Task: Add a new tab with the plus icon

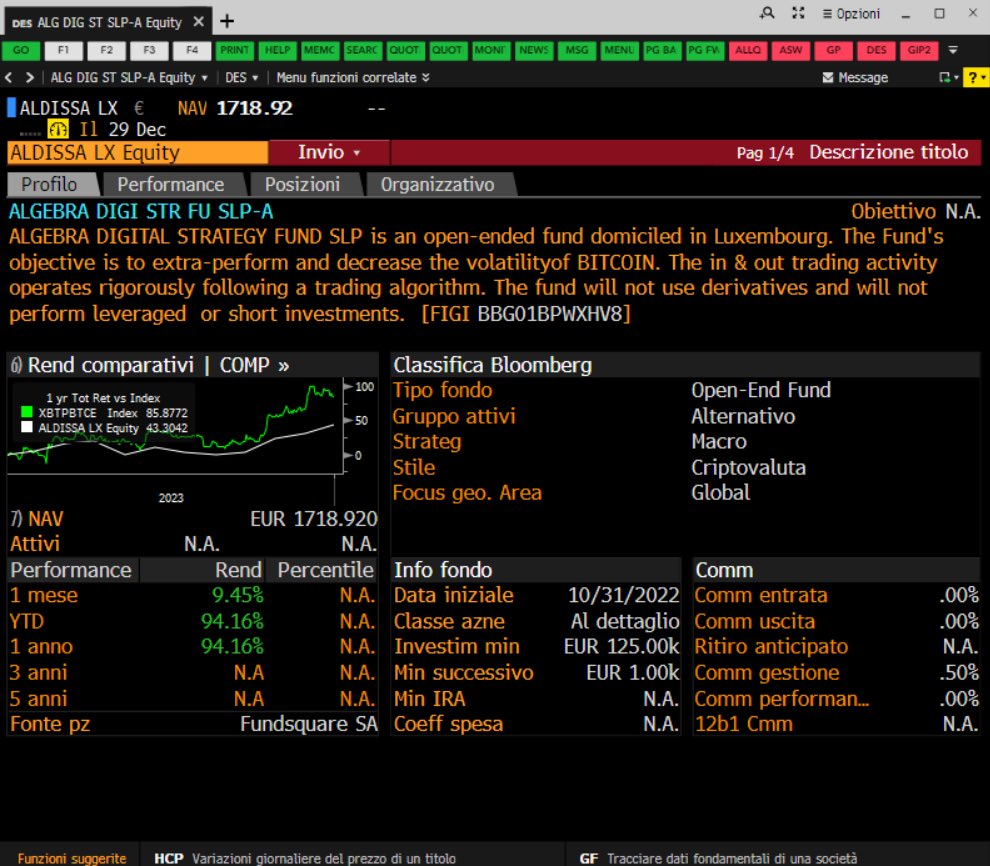Action: 227,21
